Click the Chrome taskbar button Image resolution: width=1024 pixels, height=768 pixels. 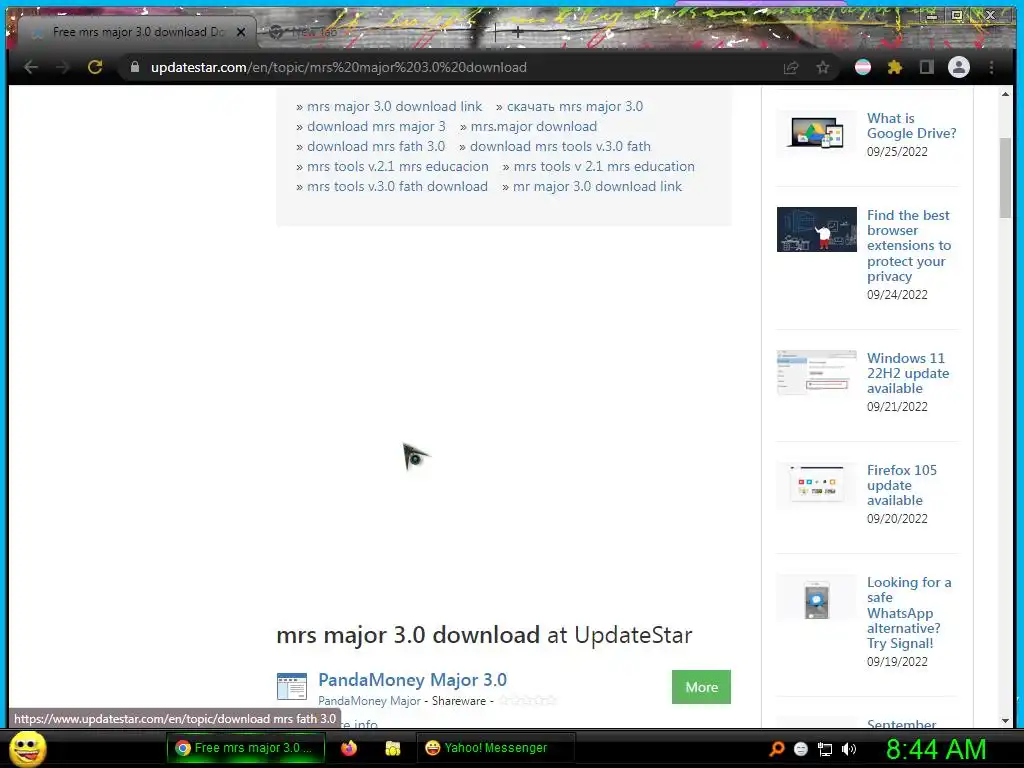(246, 748)
